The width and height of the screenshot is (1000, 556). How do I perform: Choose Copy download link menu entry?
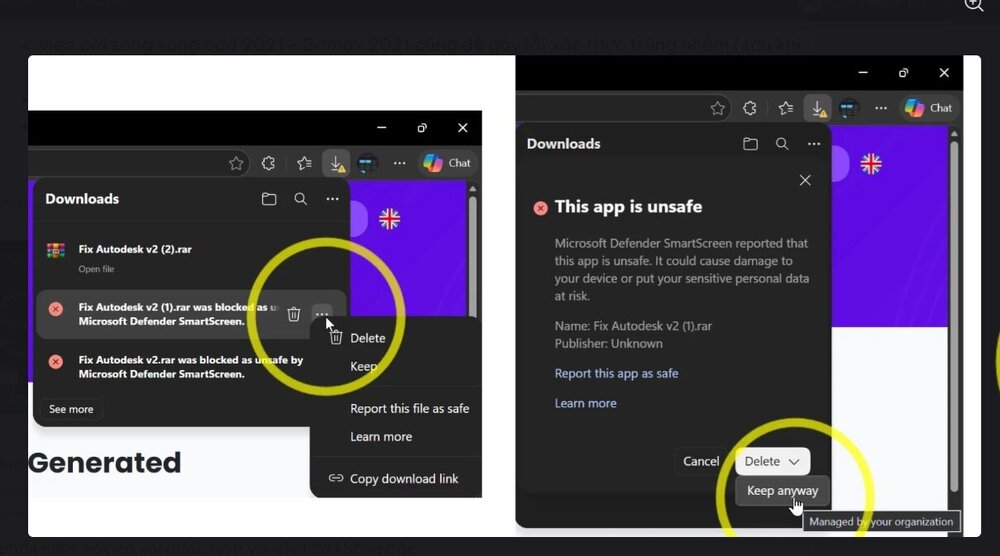point(403,479)
